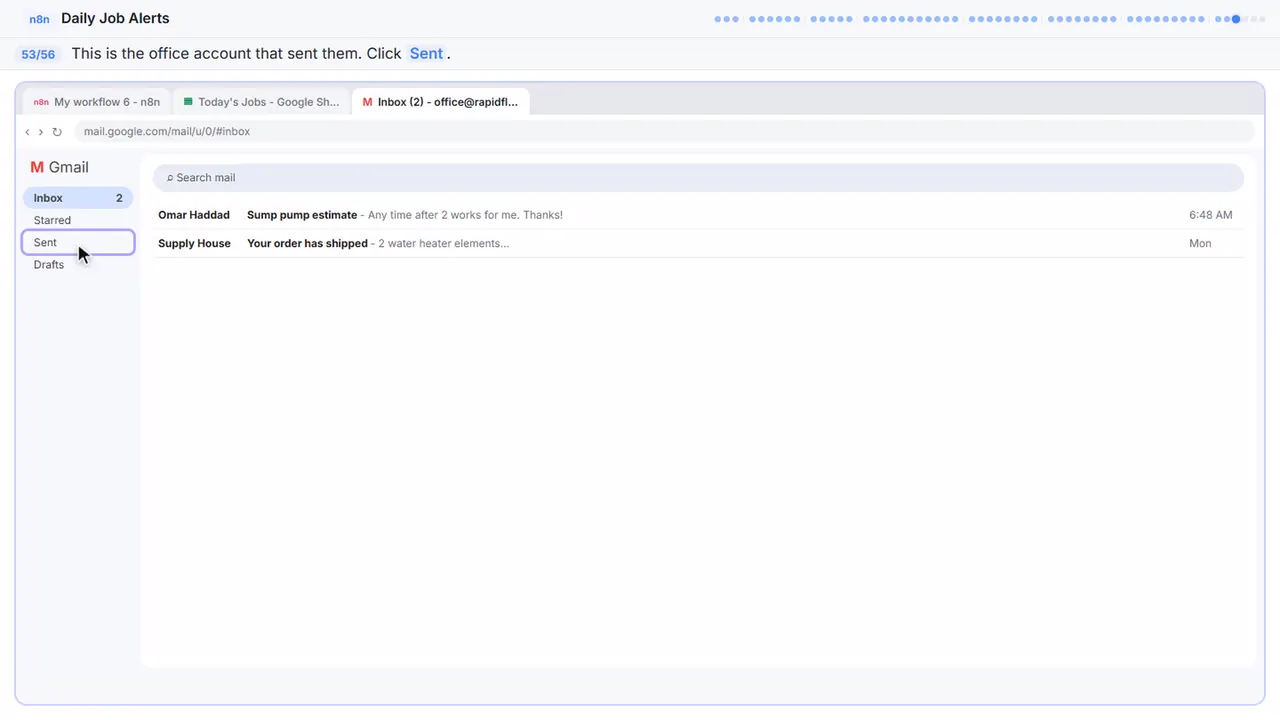The height and width of the screenshot is (720, 1280).
Task: Go back using the browser back arrow
Action: (27, 132)
